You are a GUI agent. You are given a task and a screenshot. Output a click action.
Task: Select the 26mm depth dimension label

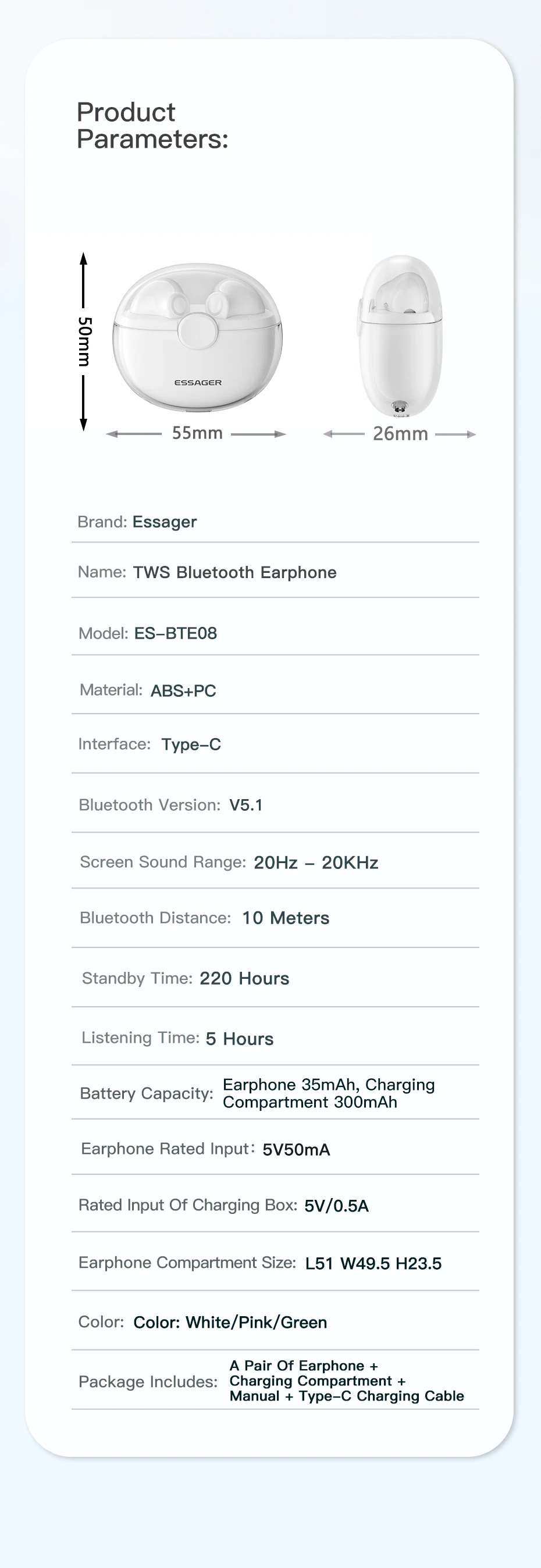[400, 434]
